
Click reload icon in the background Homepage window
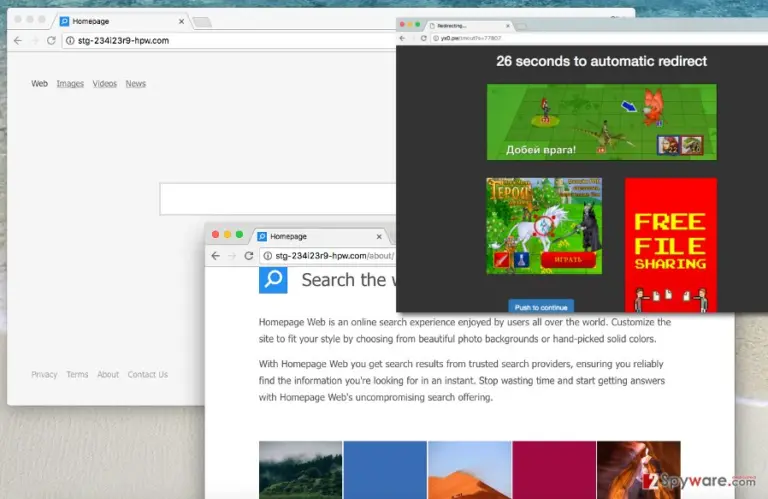[51, 41]
